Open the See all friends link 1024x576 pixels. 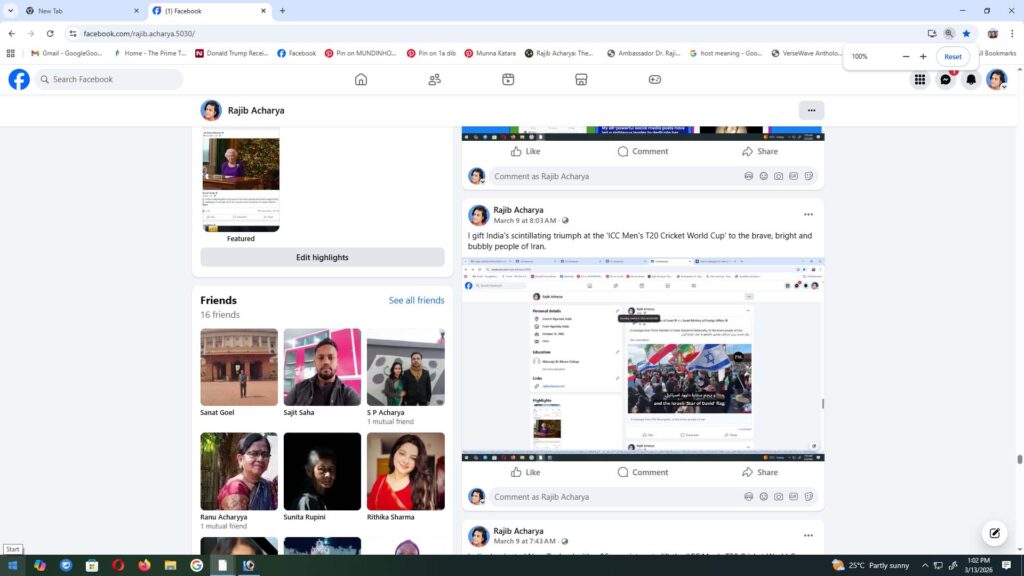tap(416, 300)
